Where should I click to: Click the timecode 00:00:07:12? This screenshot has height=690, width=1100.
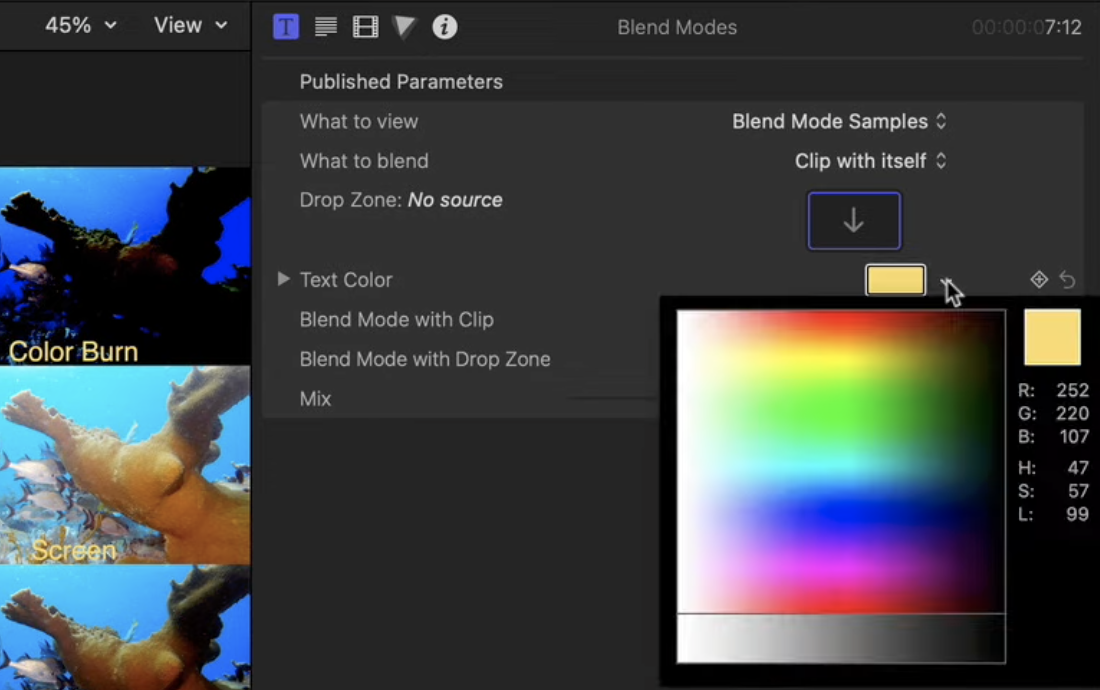tap(1026, 27)
